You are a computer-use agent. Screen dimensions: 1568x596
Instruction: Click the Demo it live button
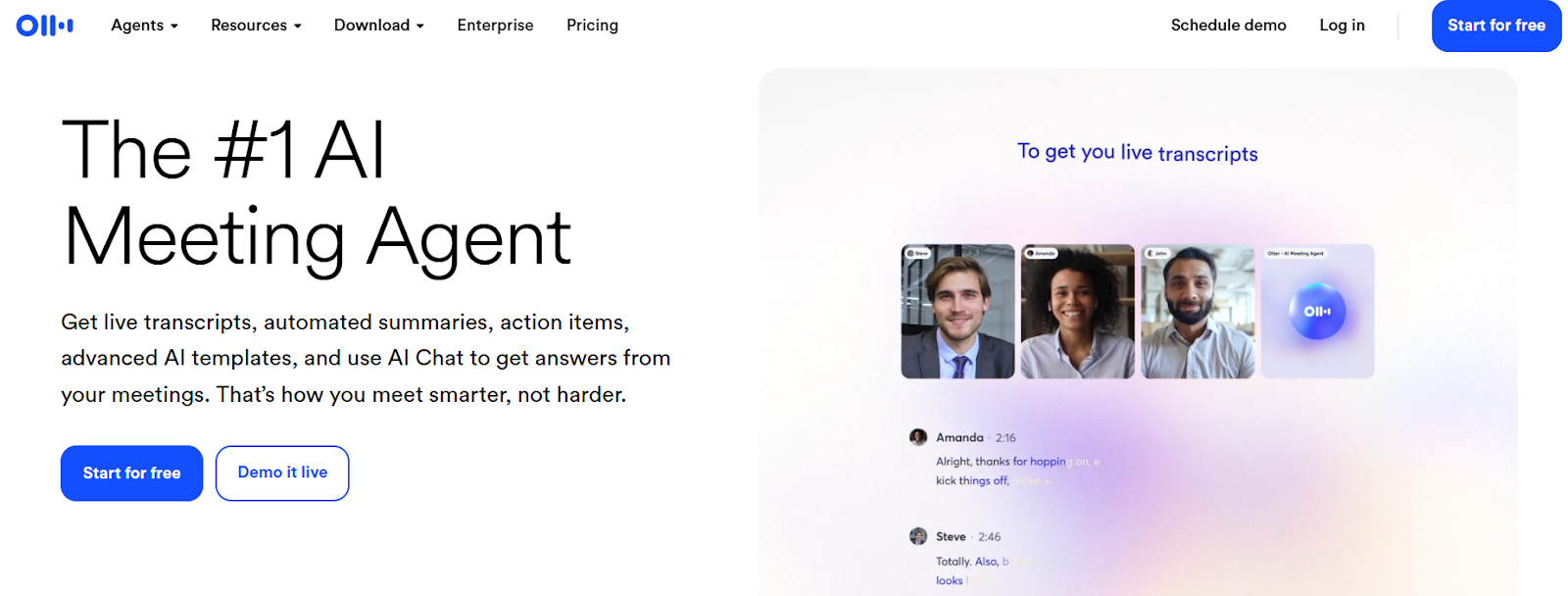tap(282, 473)
